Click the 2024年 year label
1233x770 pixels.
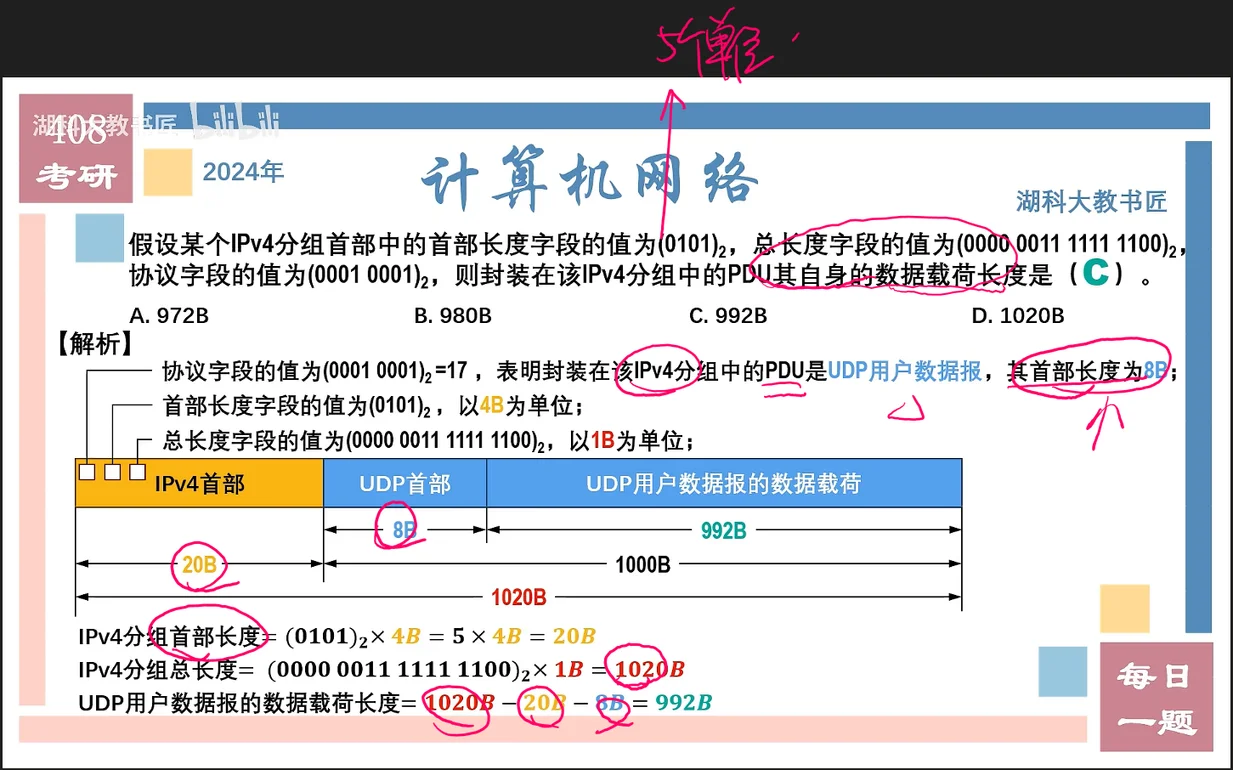click(243, 172)
